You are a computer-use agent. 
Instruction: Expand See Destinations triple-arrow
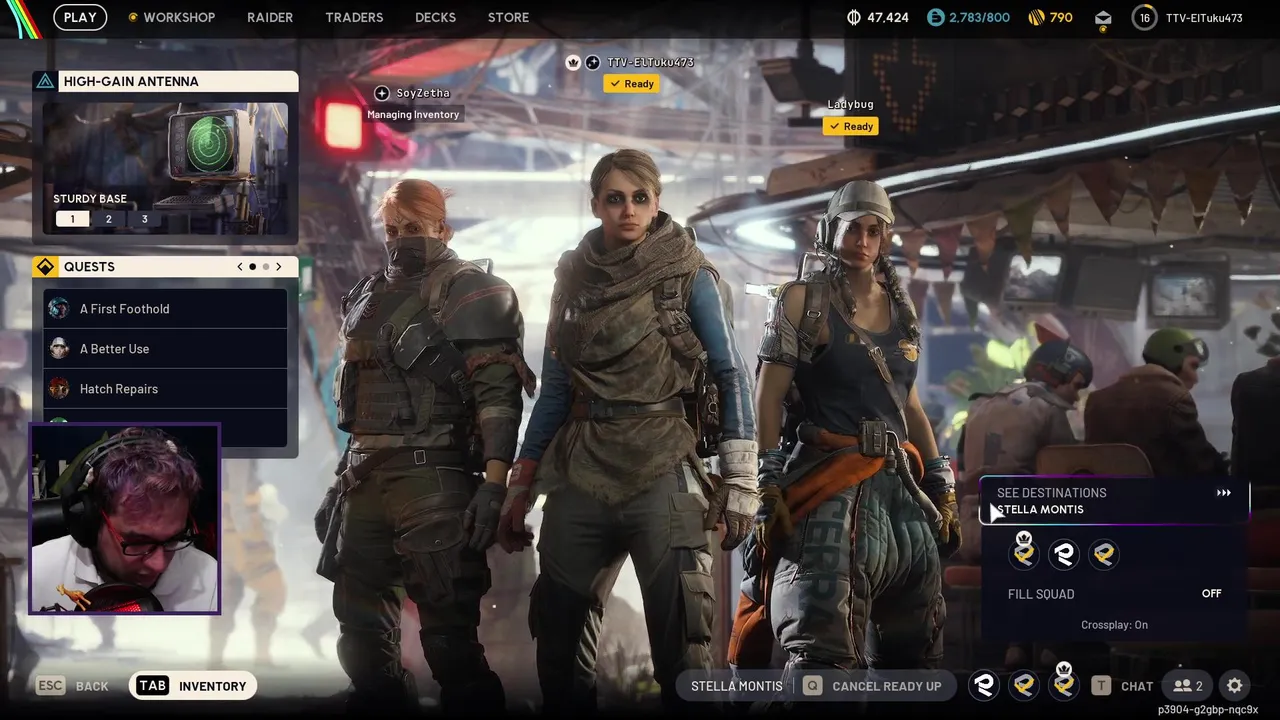click(x=1223, y=493)
